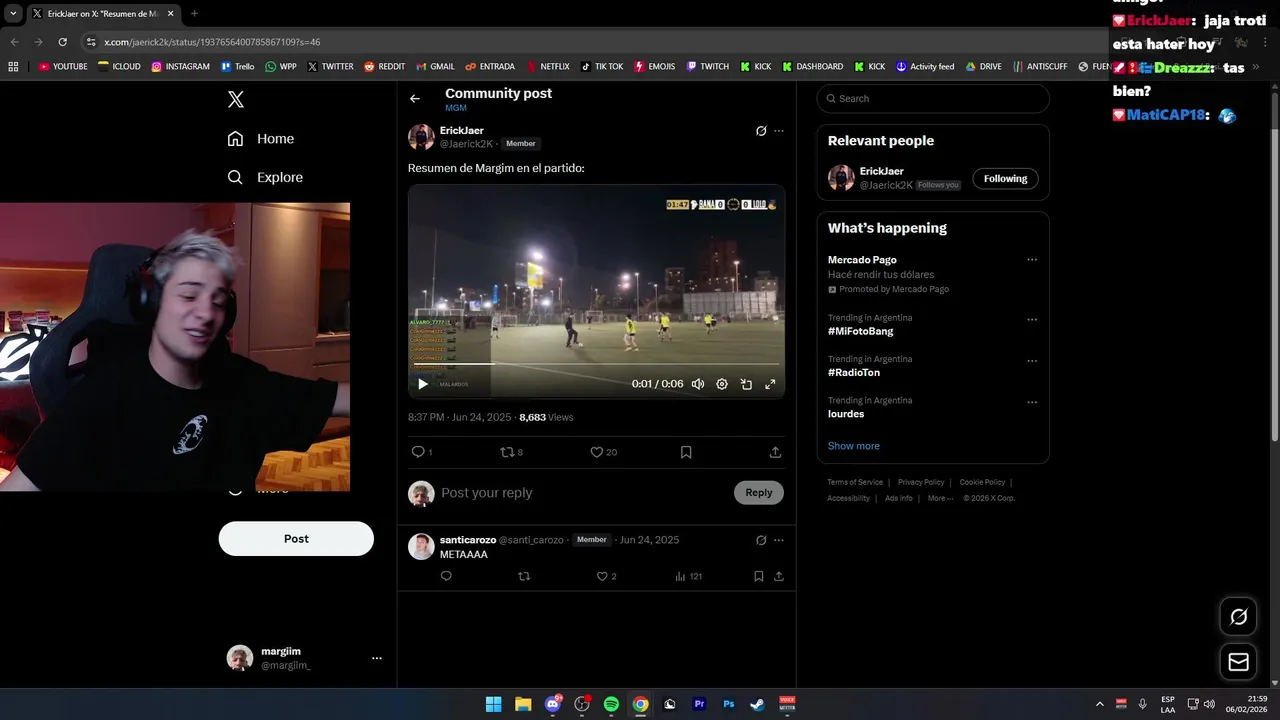Open more options for the lourdes trend
1280x720 pixels.
(x=1032, y=402)
